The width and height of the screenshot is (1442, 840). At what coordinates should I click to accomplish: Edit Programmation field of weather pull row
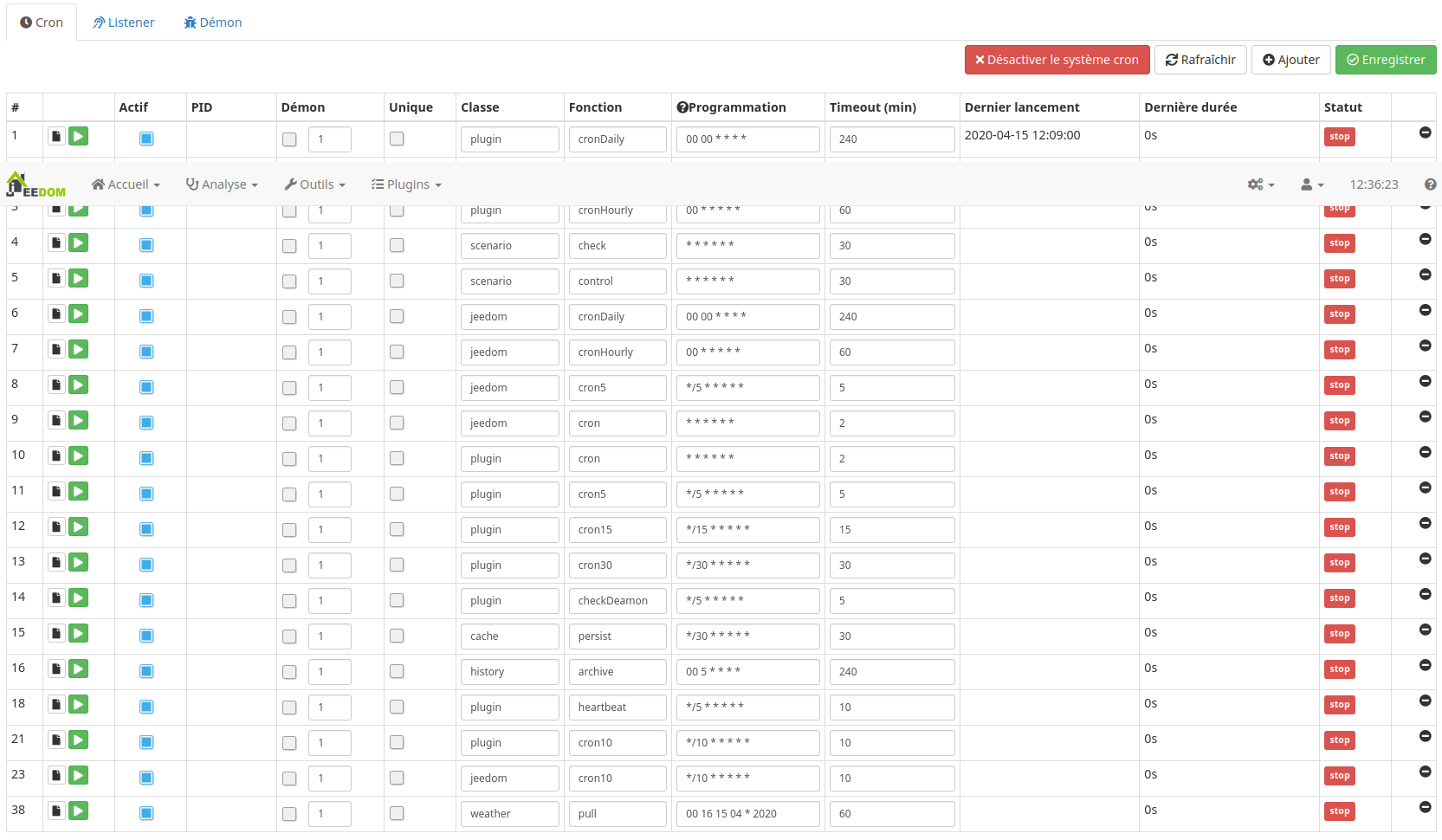[747, 814]
